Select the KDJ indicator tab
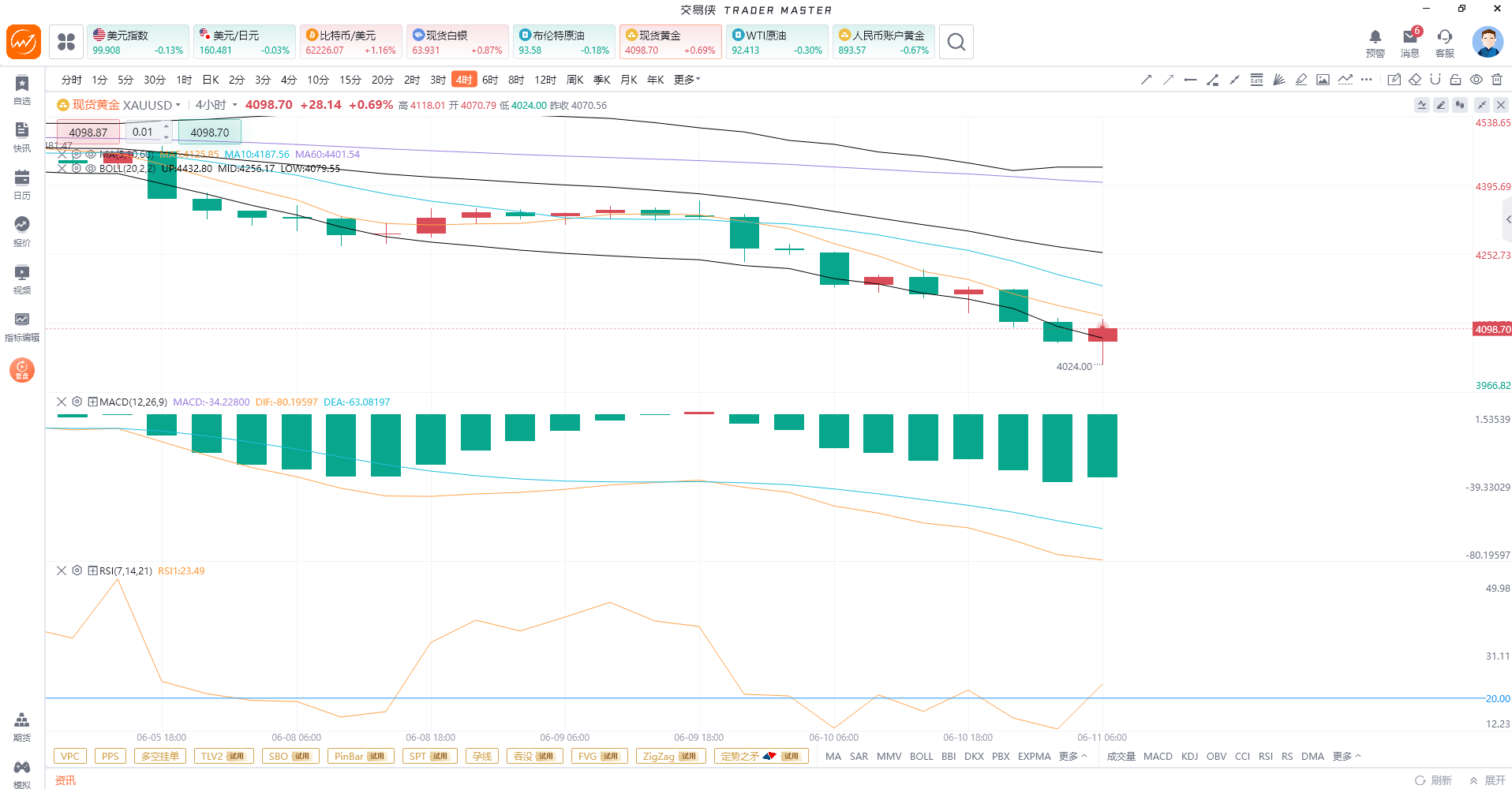Image resolution: width=1512 pixels, height=789 pixels. pos(1189,756)
